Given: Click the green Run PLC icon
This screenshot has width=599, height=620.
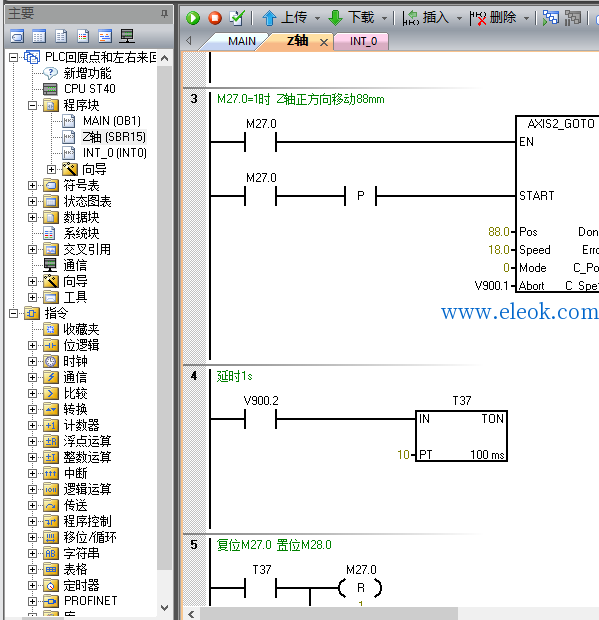Looking at the screenshot, I should 193,18.
